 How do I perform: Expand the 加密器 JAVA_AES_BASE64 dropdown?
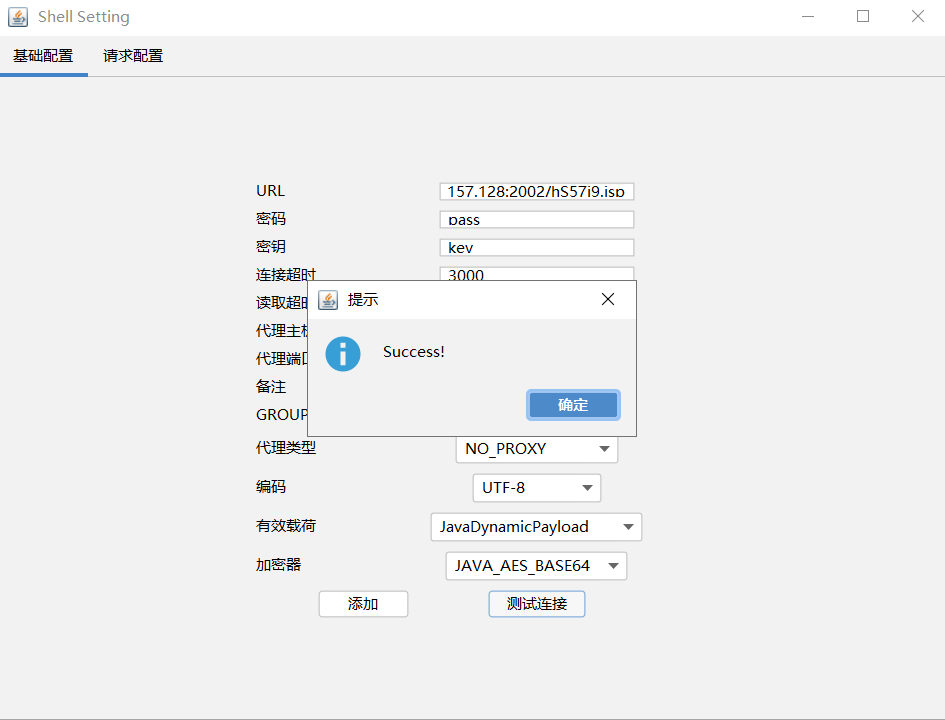coord(536,566)
